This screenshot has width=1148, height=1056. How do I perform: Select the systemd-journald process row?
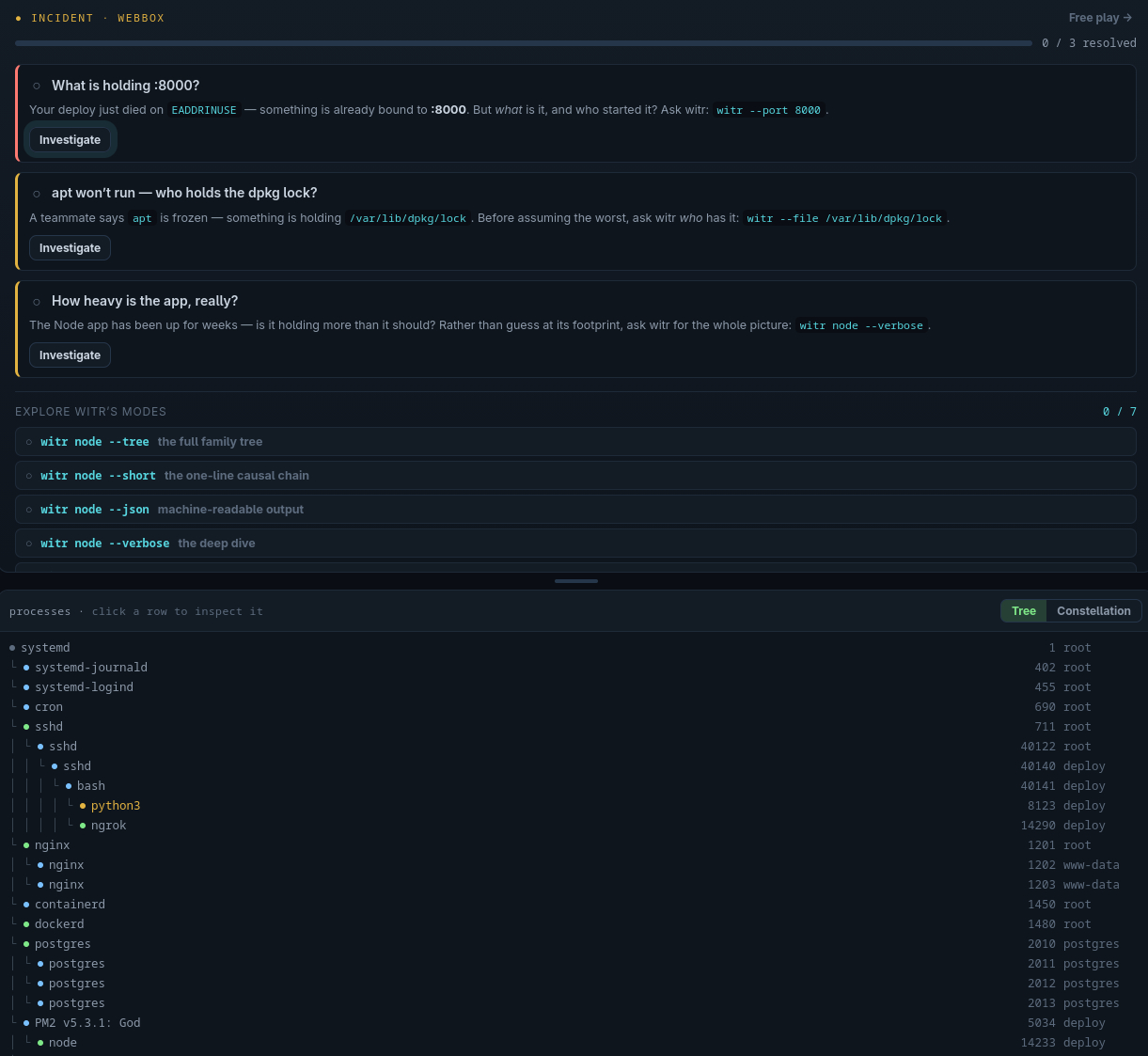[574, 668]
